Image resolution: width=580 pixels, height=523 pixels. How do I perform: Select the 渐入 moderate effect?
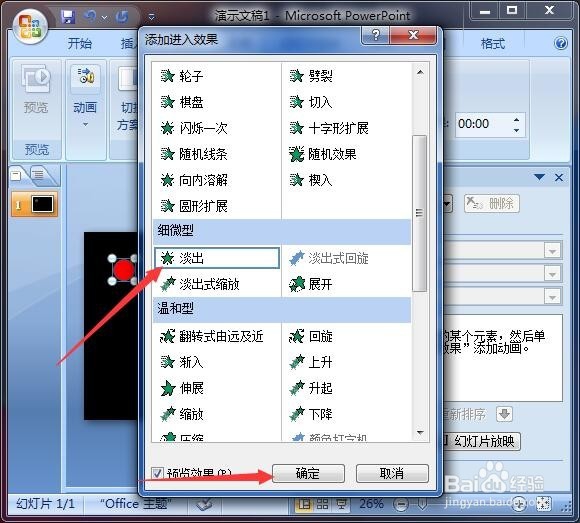182,362
